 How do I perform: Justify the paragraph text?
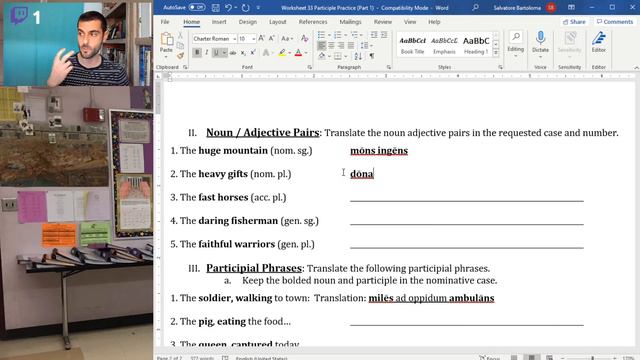[x=351, y=45]
